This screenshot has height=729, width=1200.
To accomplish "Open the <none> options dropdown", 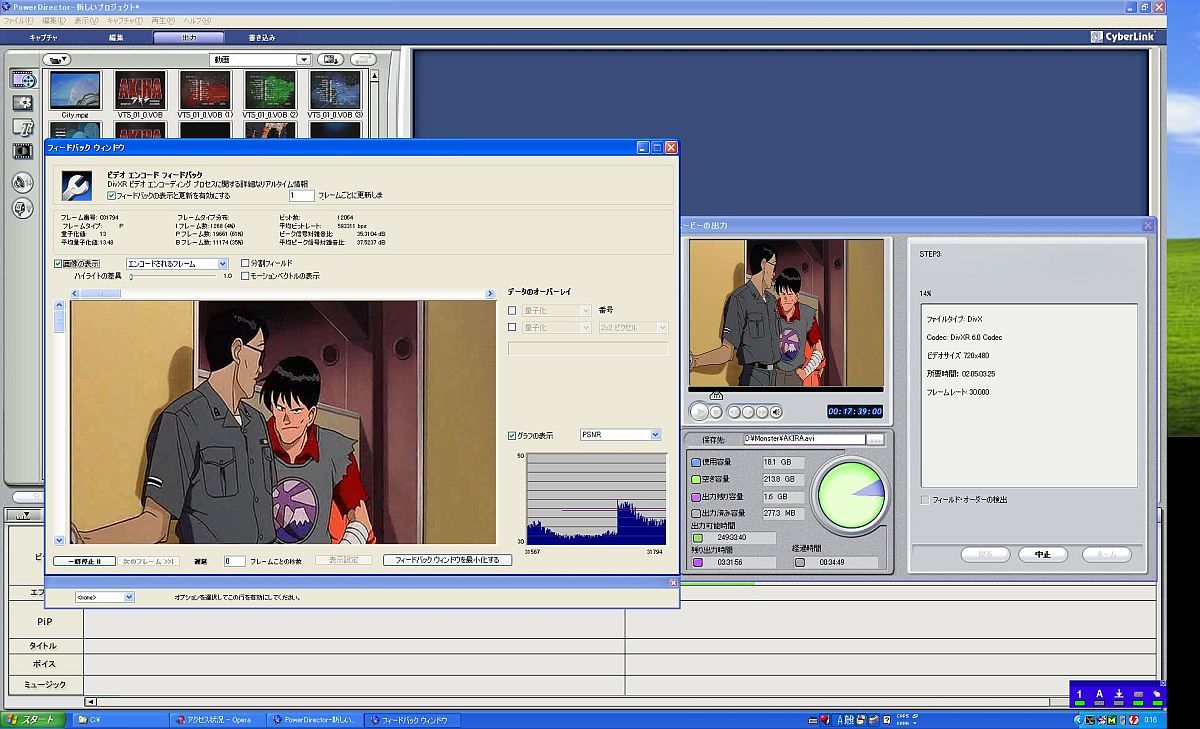I will click(x=104, y=597).
